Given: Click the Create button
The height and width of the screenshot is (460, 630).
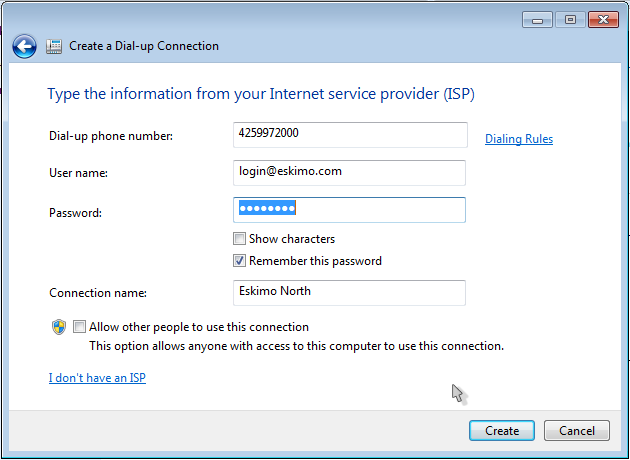Looking at the screenshot, I should [502, 431].
